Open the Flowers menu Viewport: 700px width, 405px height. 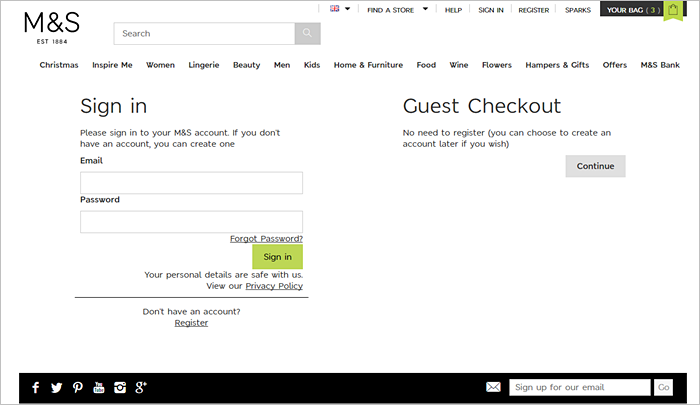coord(497,65)
